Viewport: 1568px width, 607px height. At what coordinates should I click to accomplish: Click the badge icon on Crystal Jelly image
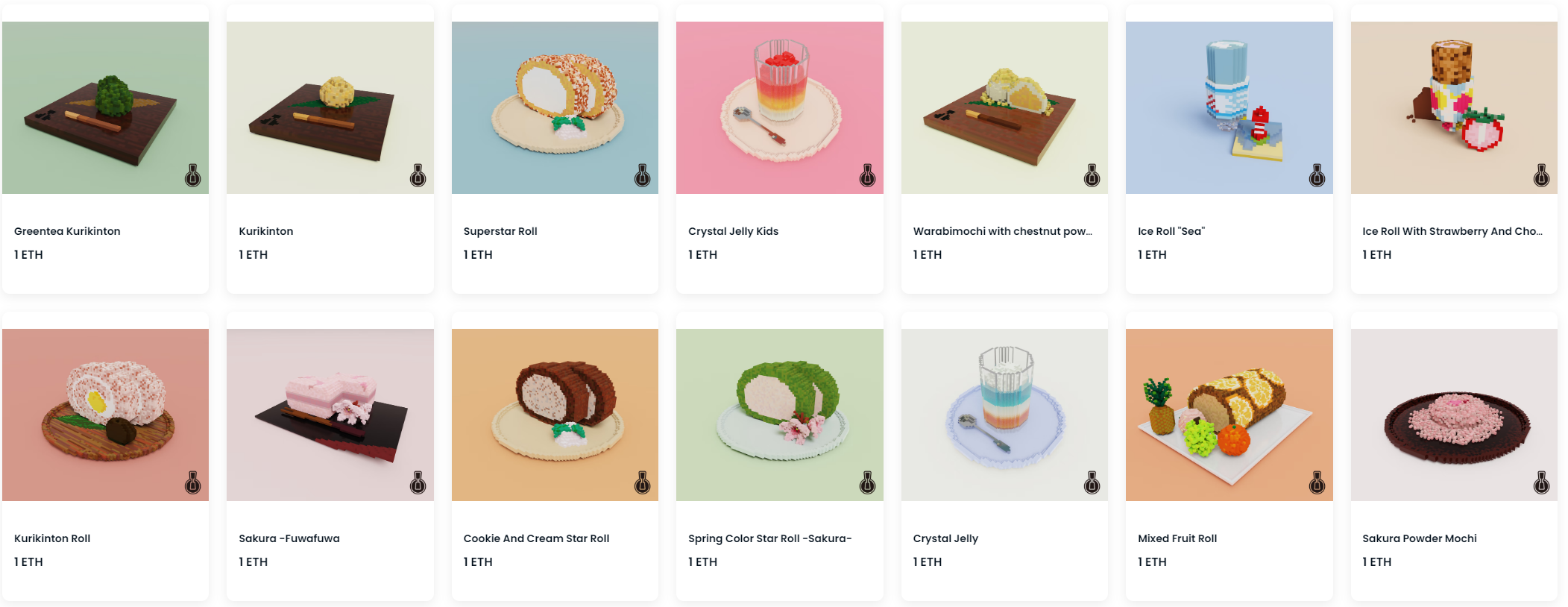tap(1092, 483)
